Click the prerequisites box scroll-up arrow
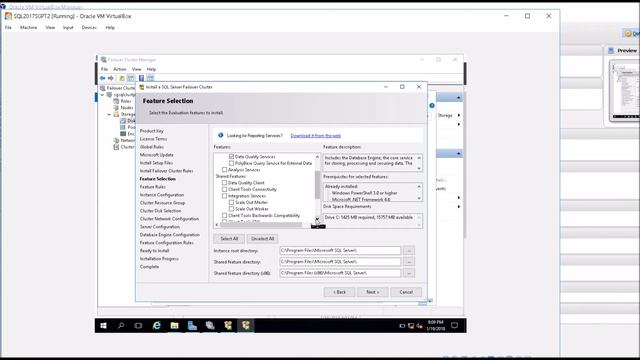 419,186
